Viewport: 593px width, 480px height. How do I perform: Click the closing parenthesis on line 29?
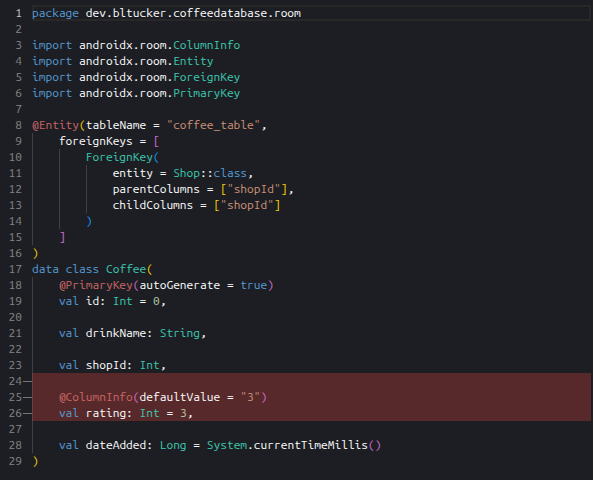tap(36, 461)
